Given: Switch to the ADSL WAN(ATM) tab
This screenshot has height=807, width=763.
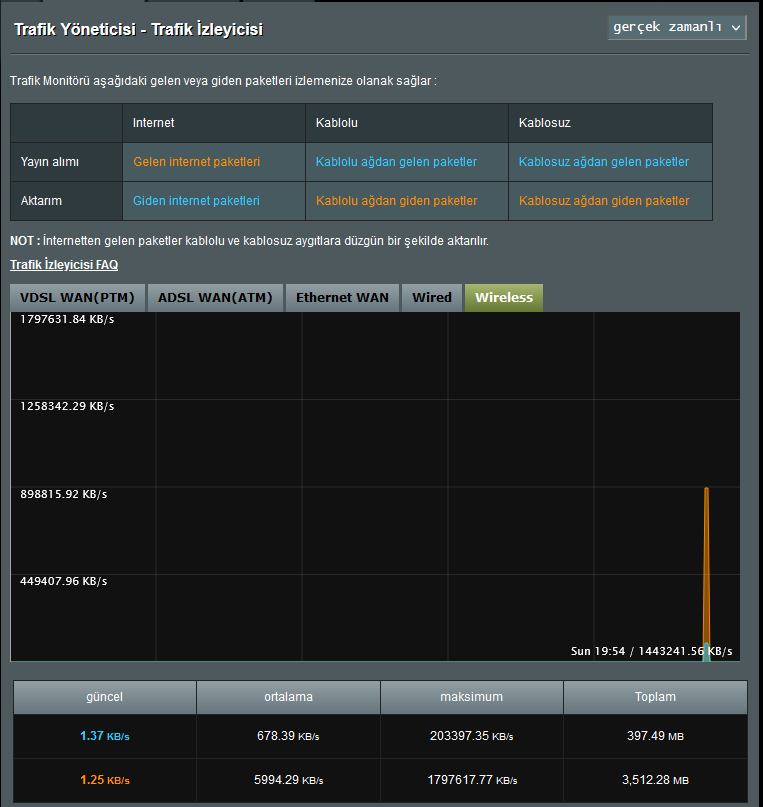Looking at the screenshot, I should [x=215, y=297].
